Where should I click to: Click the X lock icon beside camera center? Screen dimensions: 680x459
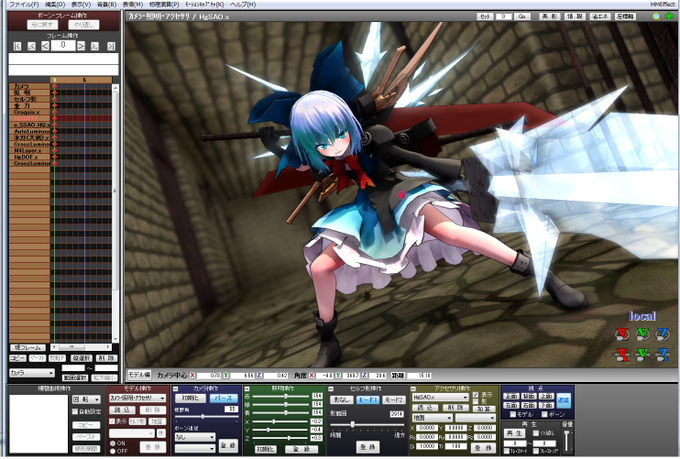coord(193,375)
